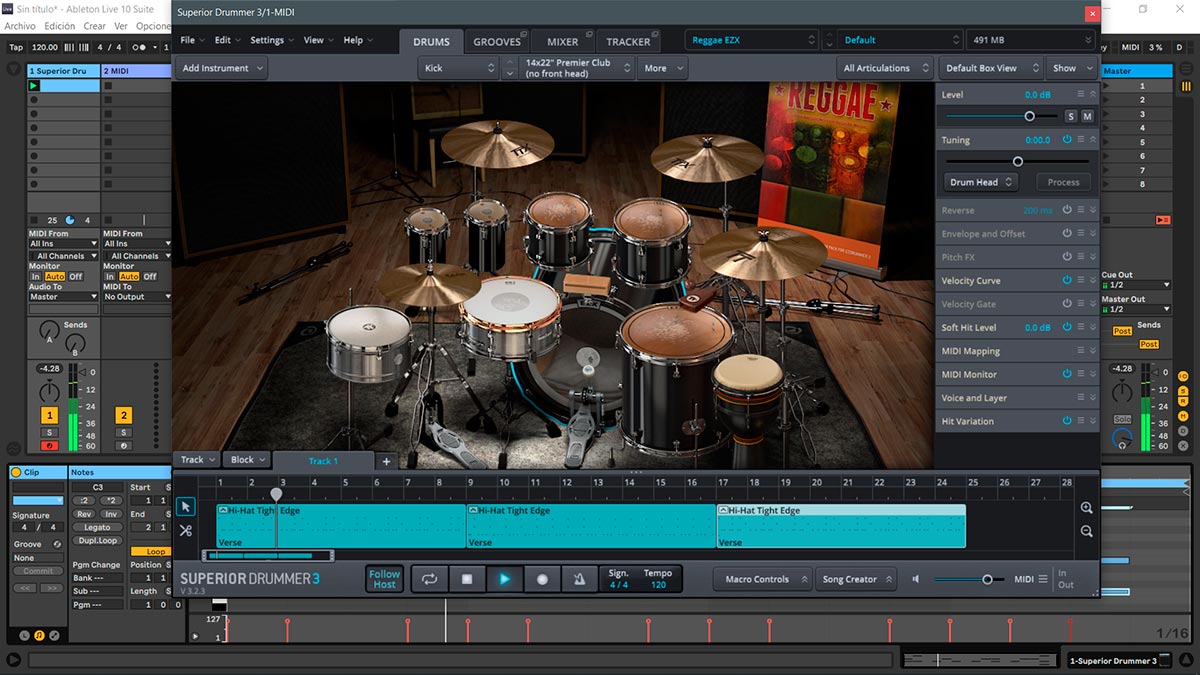Zoom out on the song track timeline
1200x675 pixels.
click(x=1087, y=531)
